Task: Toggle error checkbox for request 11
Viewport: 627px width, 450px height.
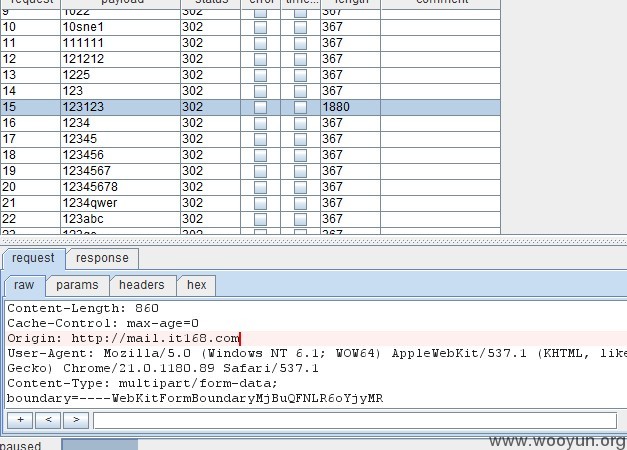Action: tap(260, 43)
